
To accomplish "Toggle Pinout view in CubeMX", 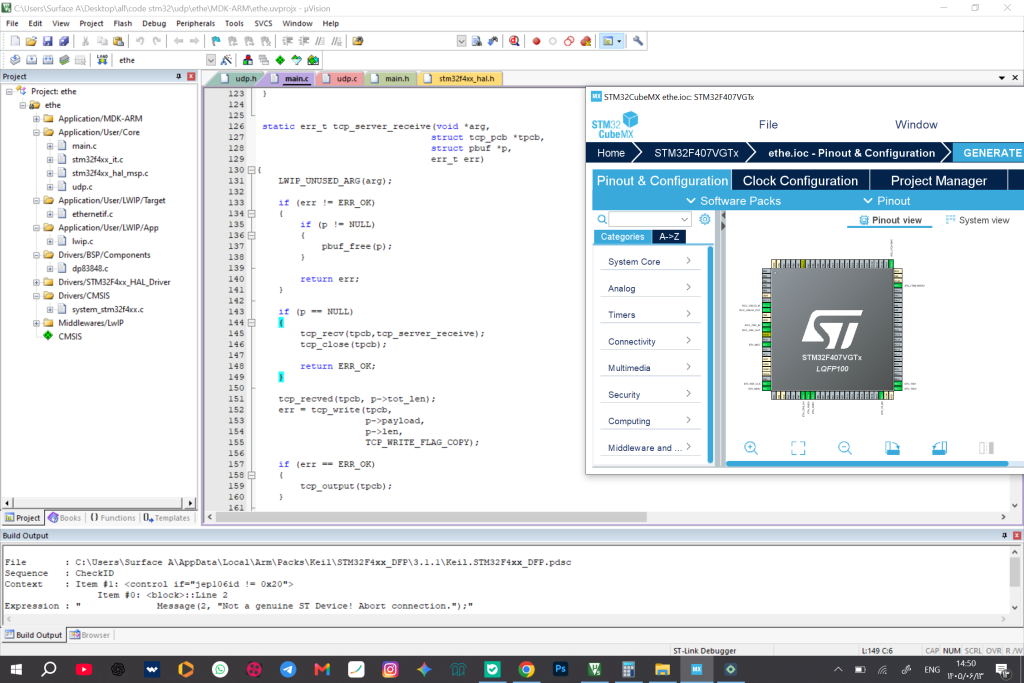I will click(890, 220).
